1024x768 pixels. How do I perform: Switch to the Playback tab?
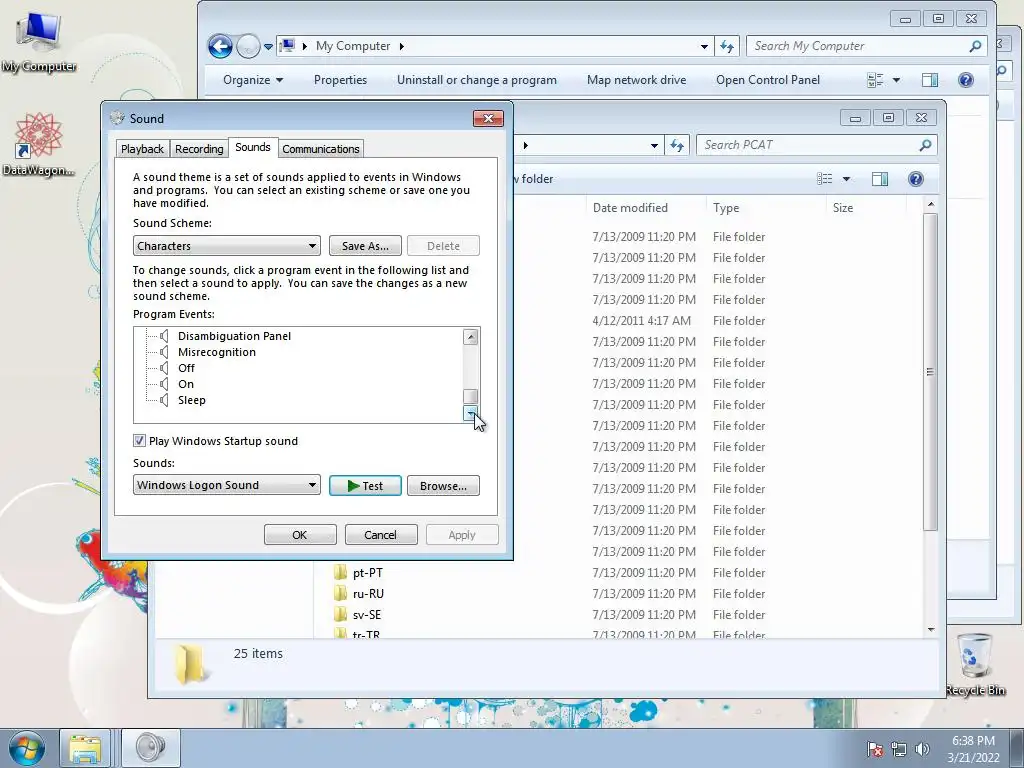142,149
